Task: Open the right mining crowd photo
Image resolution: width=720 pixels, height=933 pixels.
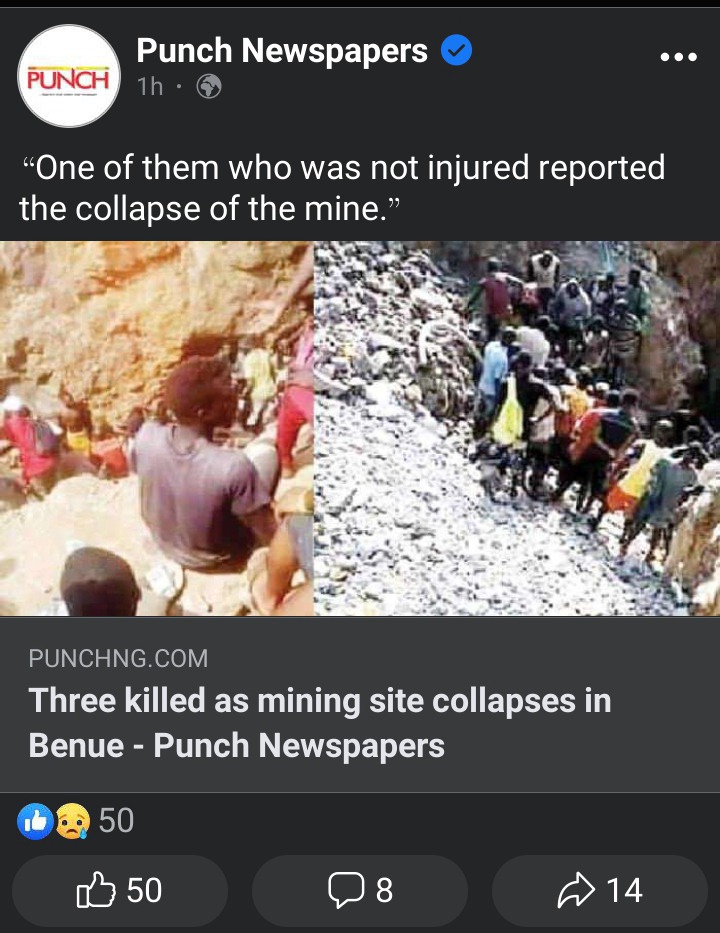Action: point(517,428)
